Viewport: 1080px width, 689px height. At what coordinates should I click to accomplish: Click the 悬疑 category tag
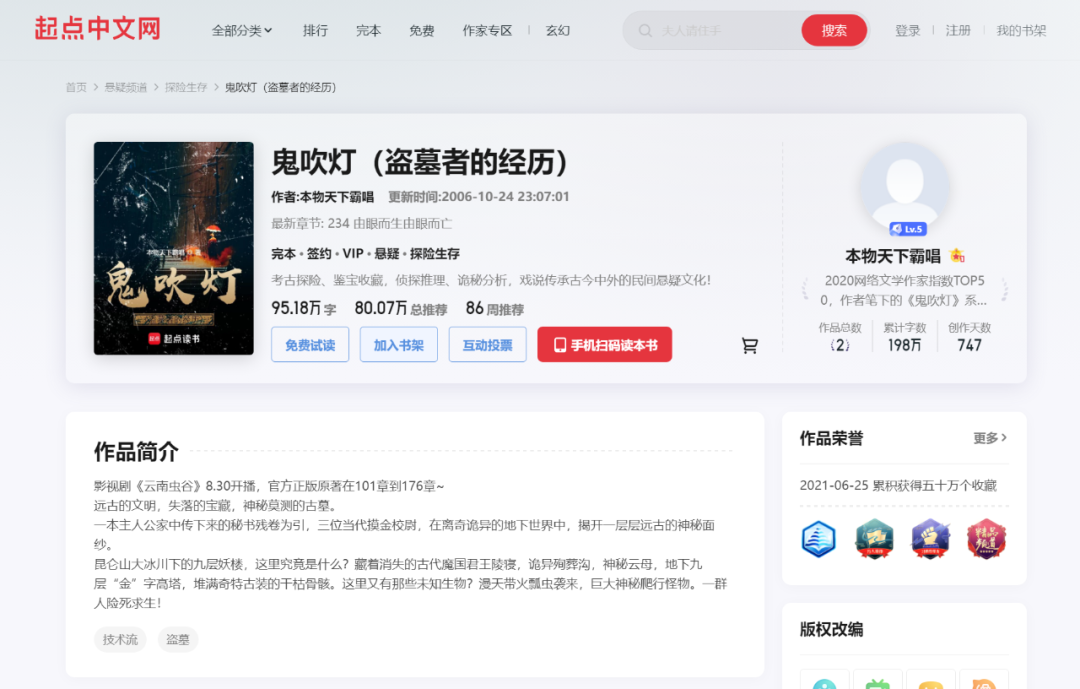387,254
